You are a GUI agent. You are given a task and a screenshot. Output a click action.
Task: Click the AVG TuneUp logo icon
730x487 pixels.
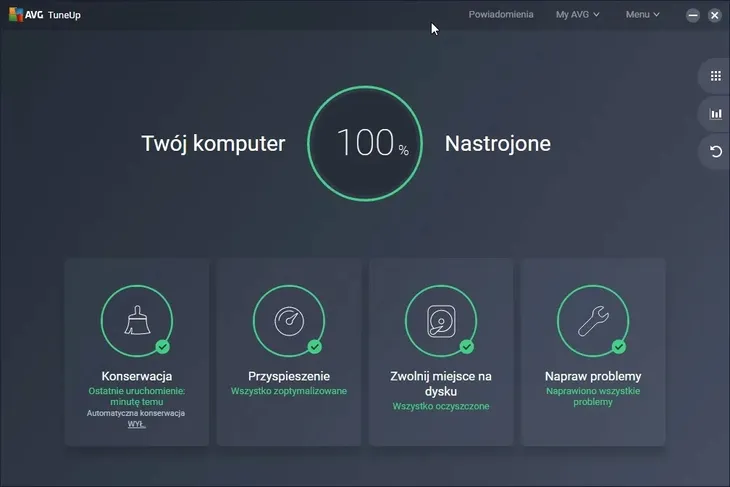click(16, 14)
